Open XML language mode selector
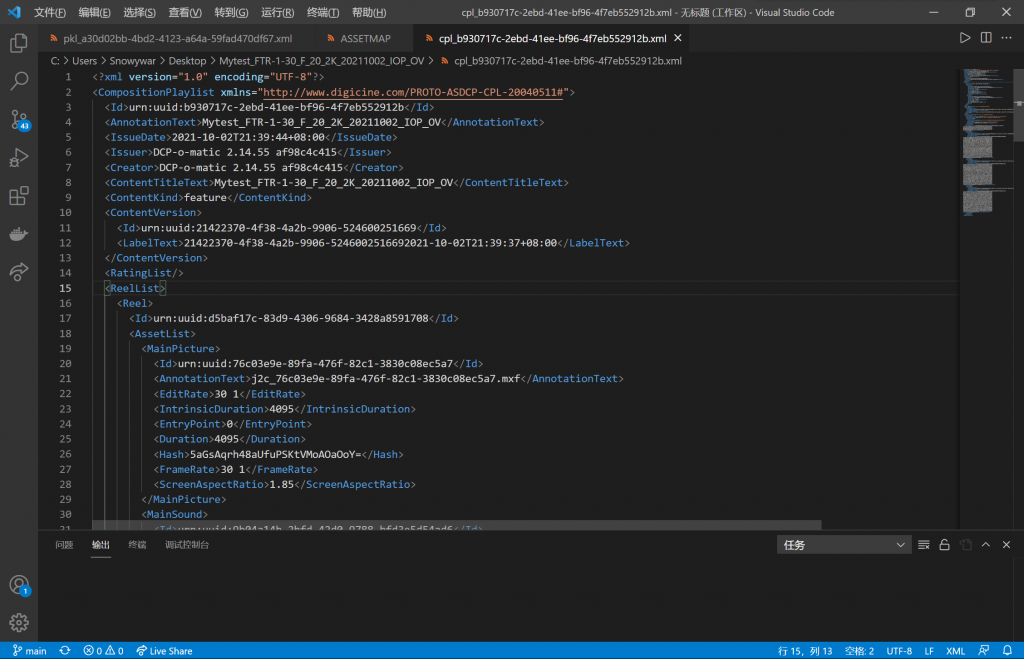This screenshot has height=659, width=1024. (x=954, y=651)
